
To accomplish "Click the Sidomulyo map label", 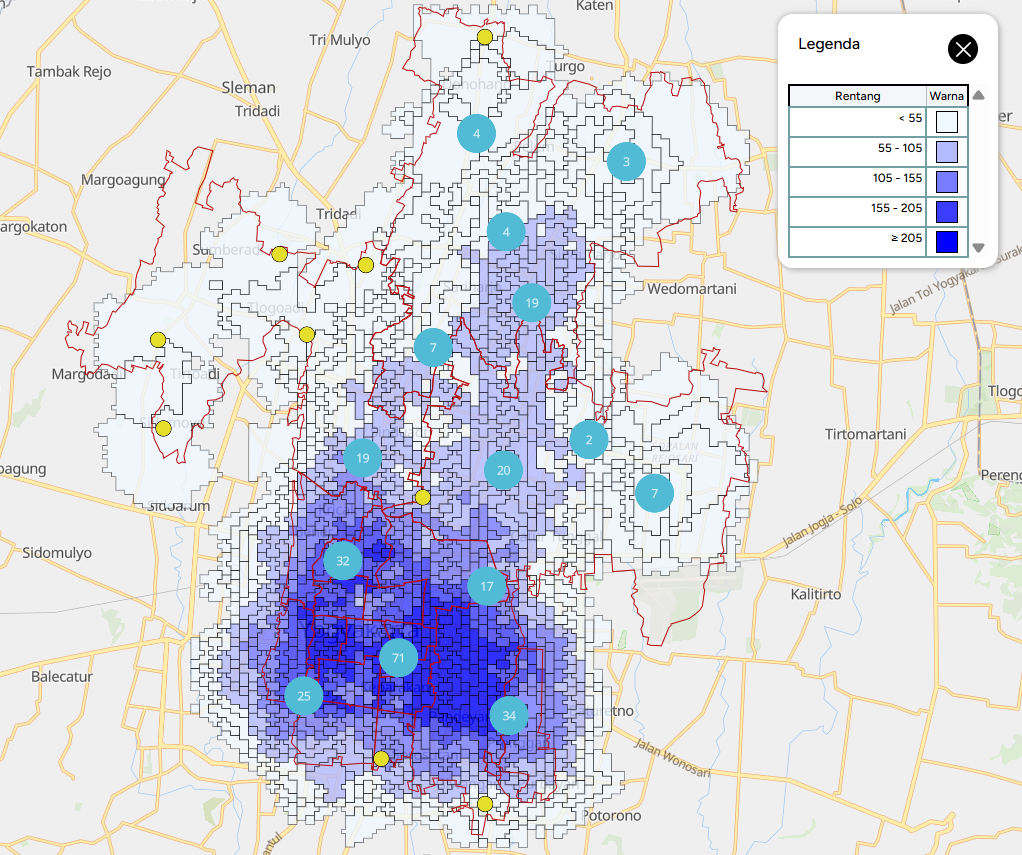I will pyautogui.click(x=57, y=553).
